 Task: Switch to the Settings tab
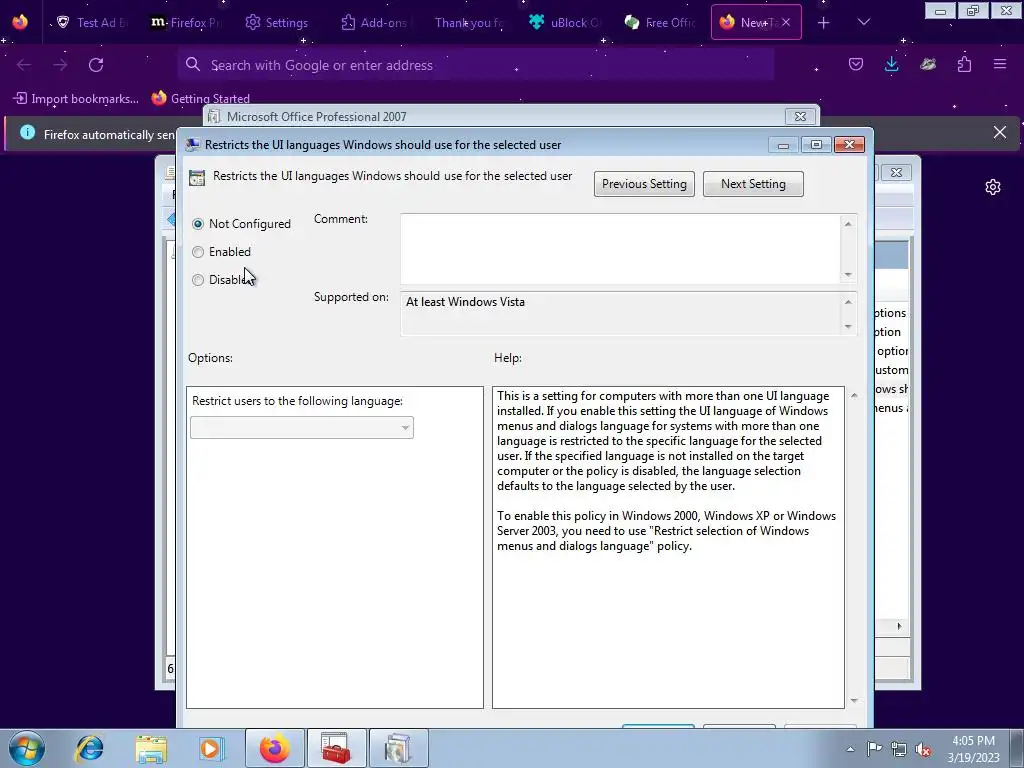click(x=278, y=22)
